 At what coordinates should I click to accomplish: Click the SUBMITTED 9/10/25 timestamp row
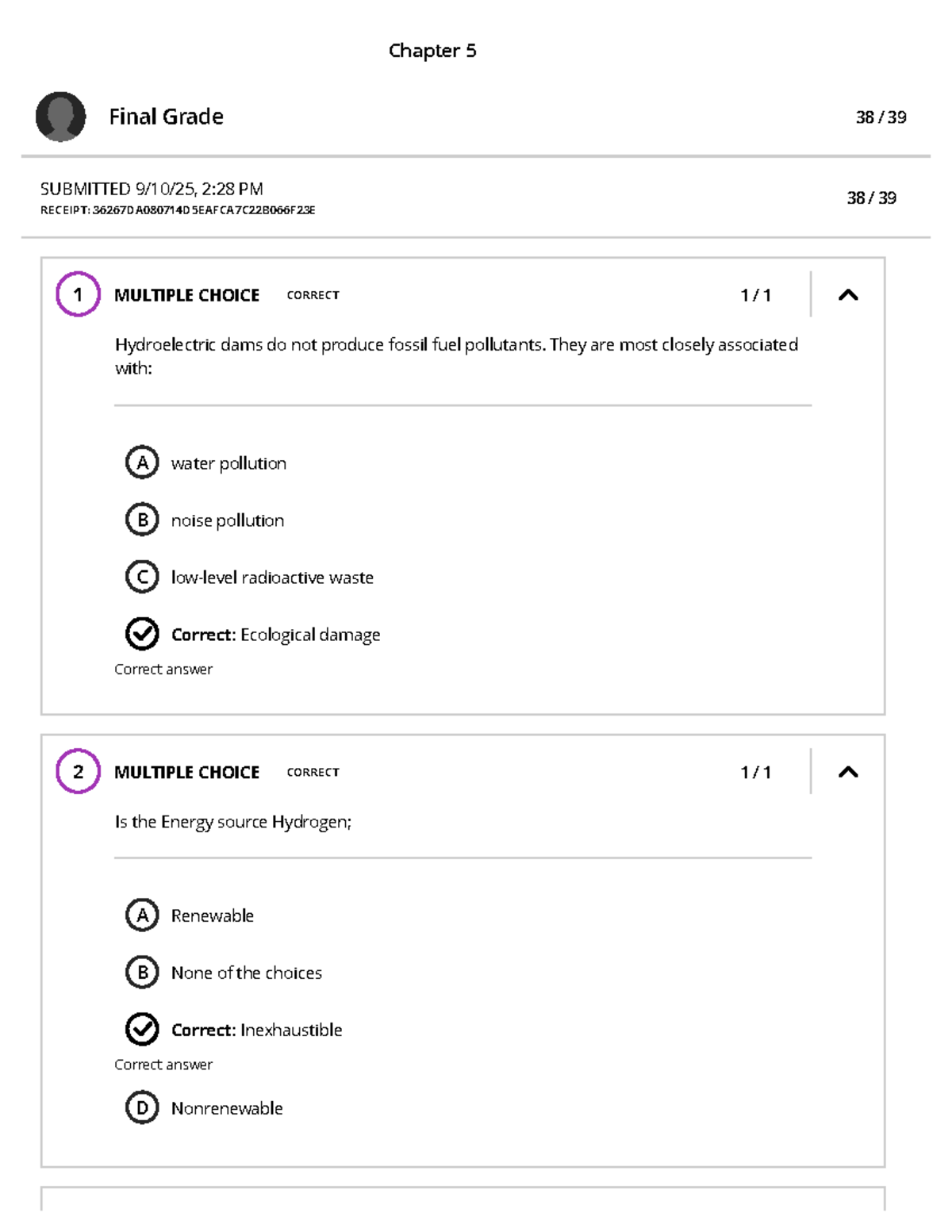[152, 189]
